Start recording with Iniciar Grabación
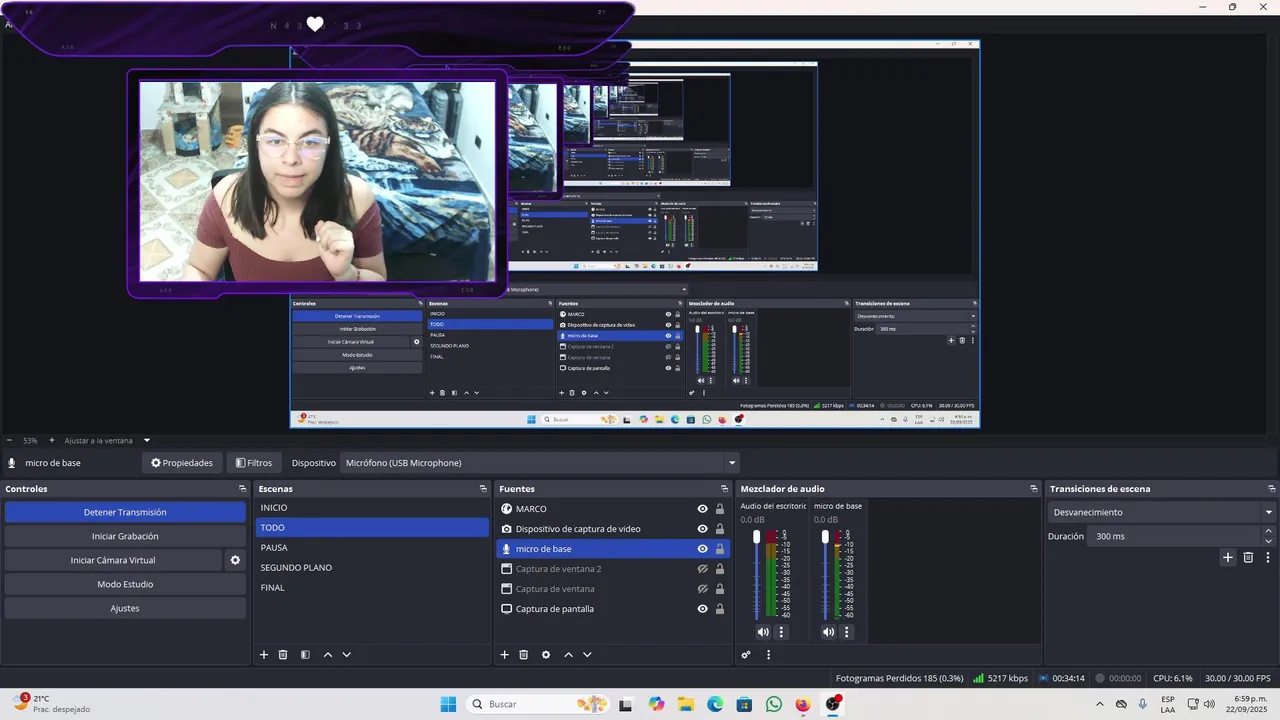 pos(125,536)
